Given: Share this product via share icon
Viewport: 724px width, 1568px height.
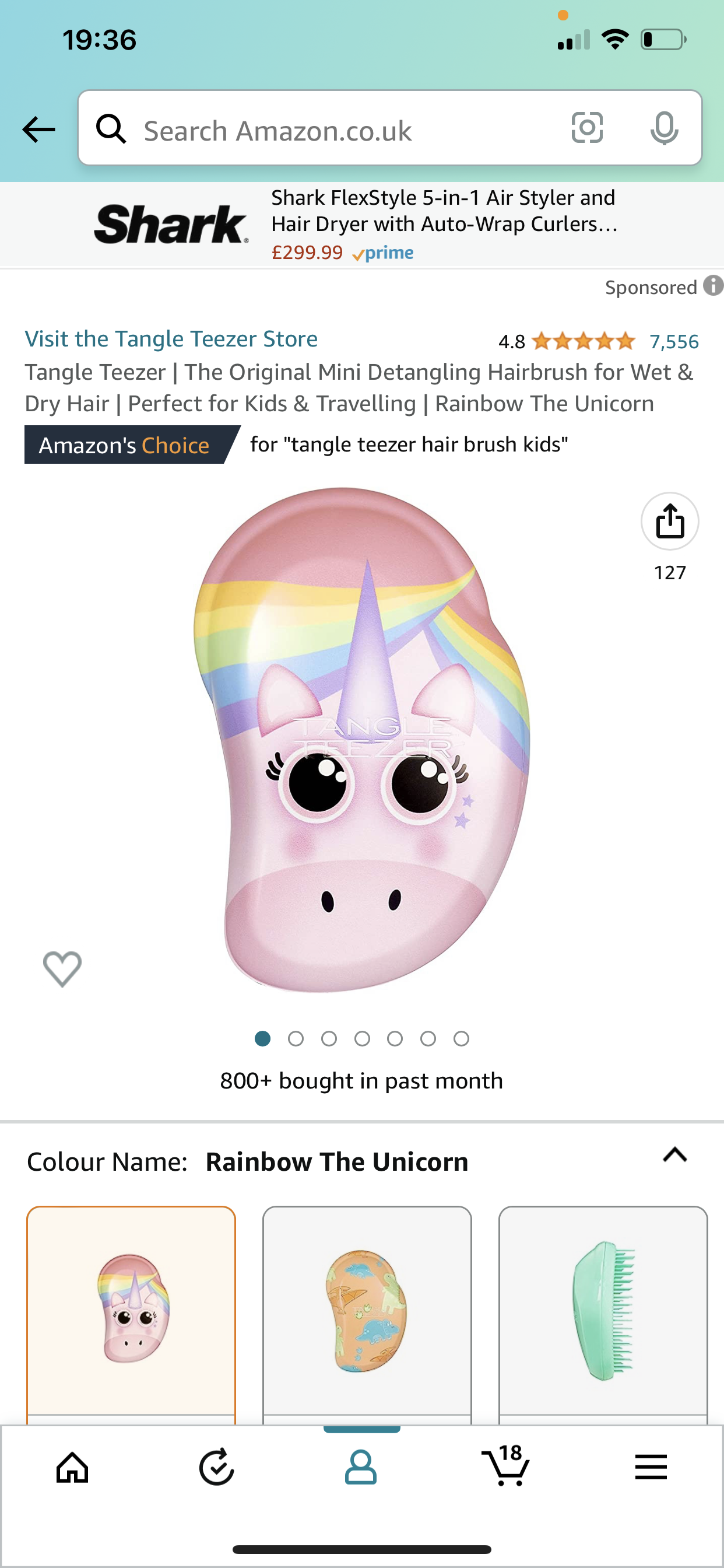Looking at the screenshot, I should (x=670, y=521).
